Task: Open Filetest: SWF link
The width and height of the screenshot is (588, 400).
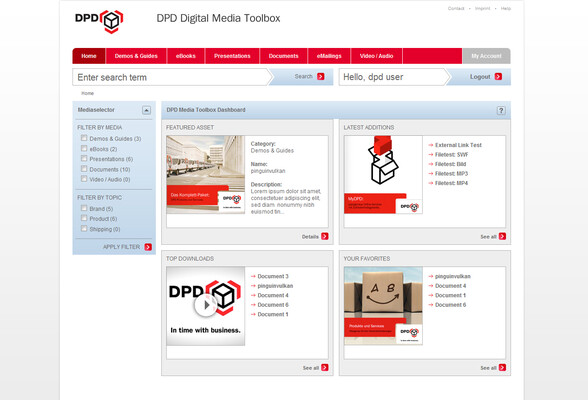Action: click(x=452, y=154)
